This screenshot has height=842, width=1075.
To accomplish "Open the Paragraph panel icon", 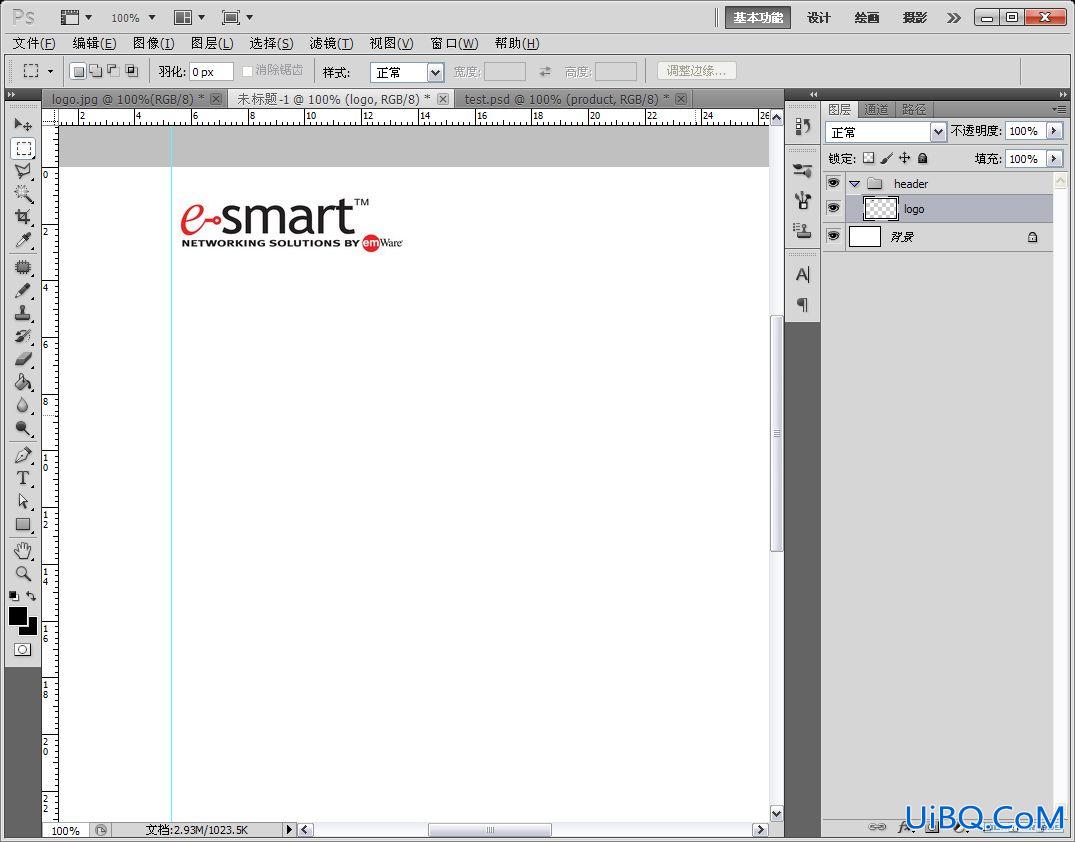I will point(802,304).
